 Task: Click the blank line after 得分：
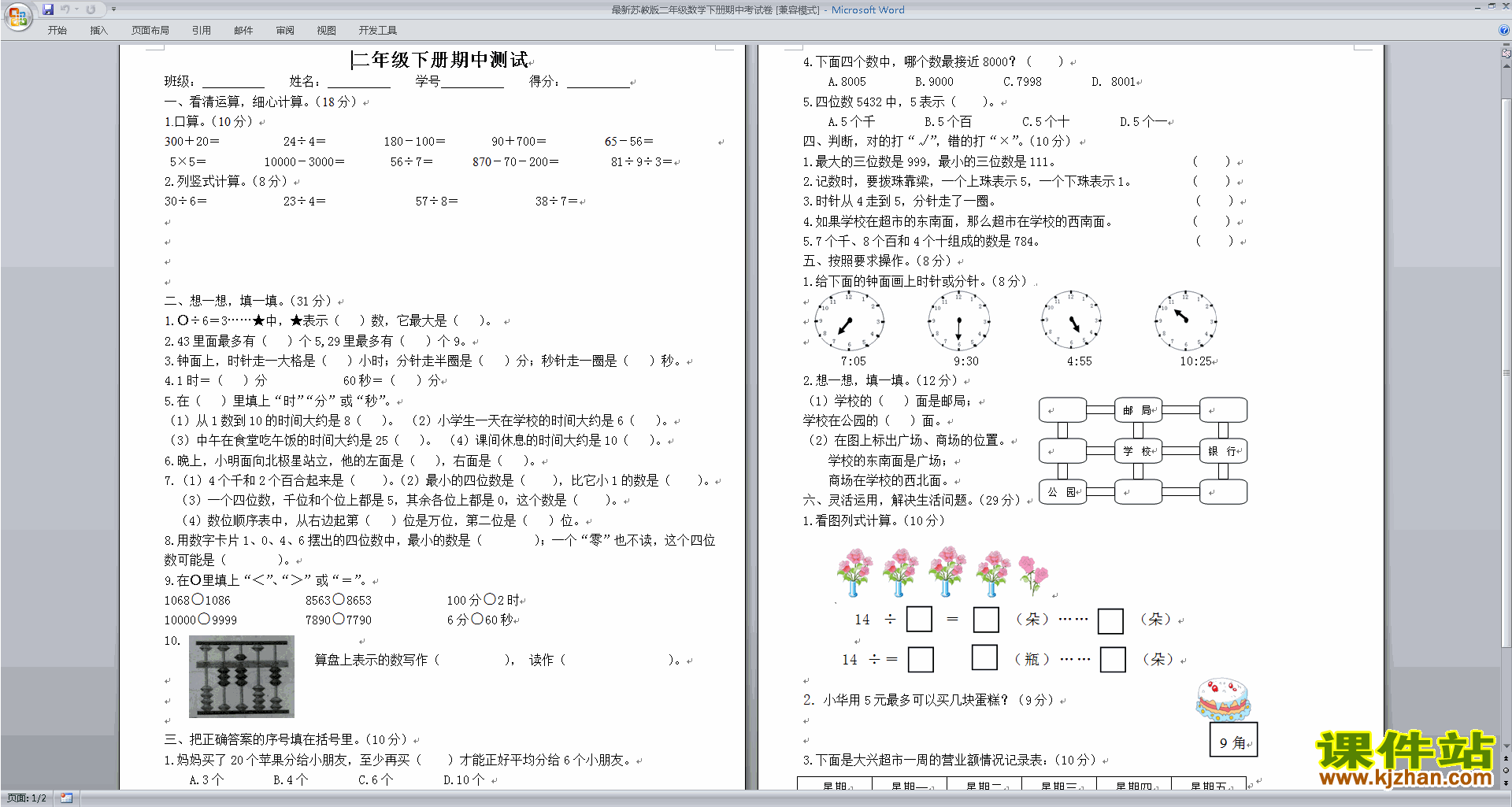pyautogui.click(x=598, y=82)
